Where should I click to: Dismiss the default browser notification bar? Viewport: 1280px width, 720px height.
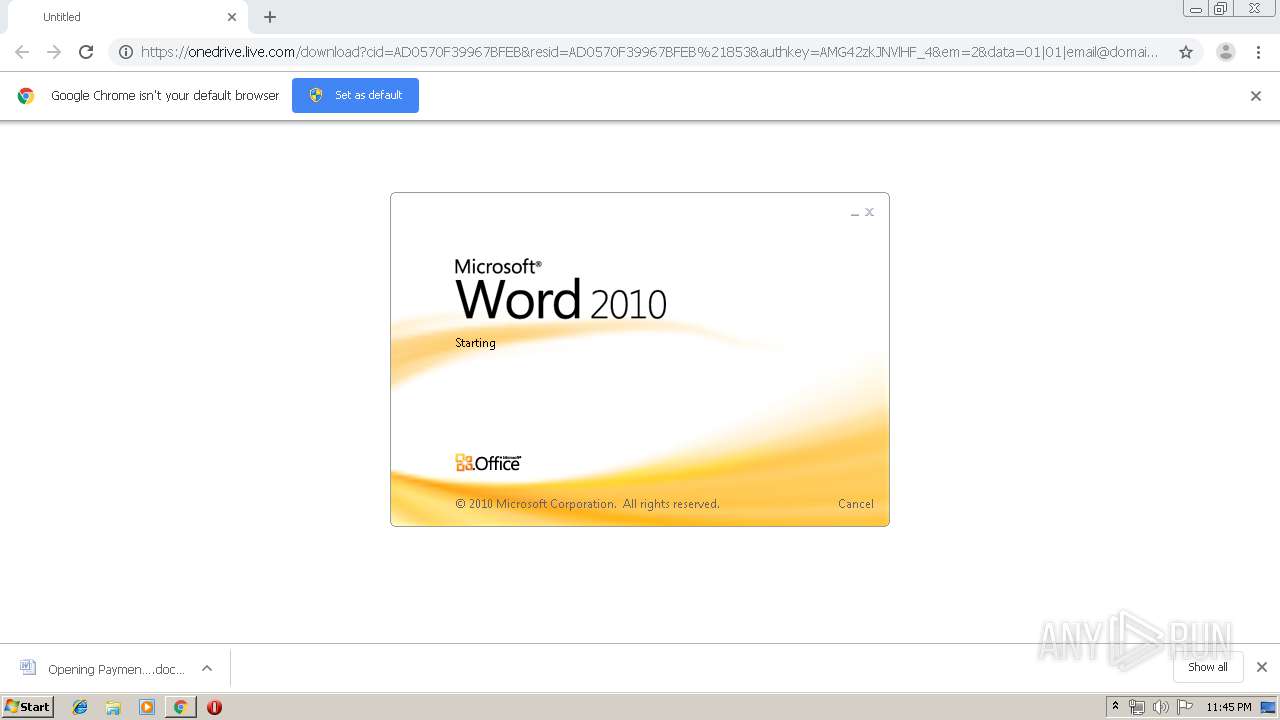(x=1256, y=96)
